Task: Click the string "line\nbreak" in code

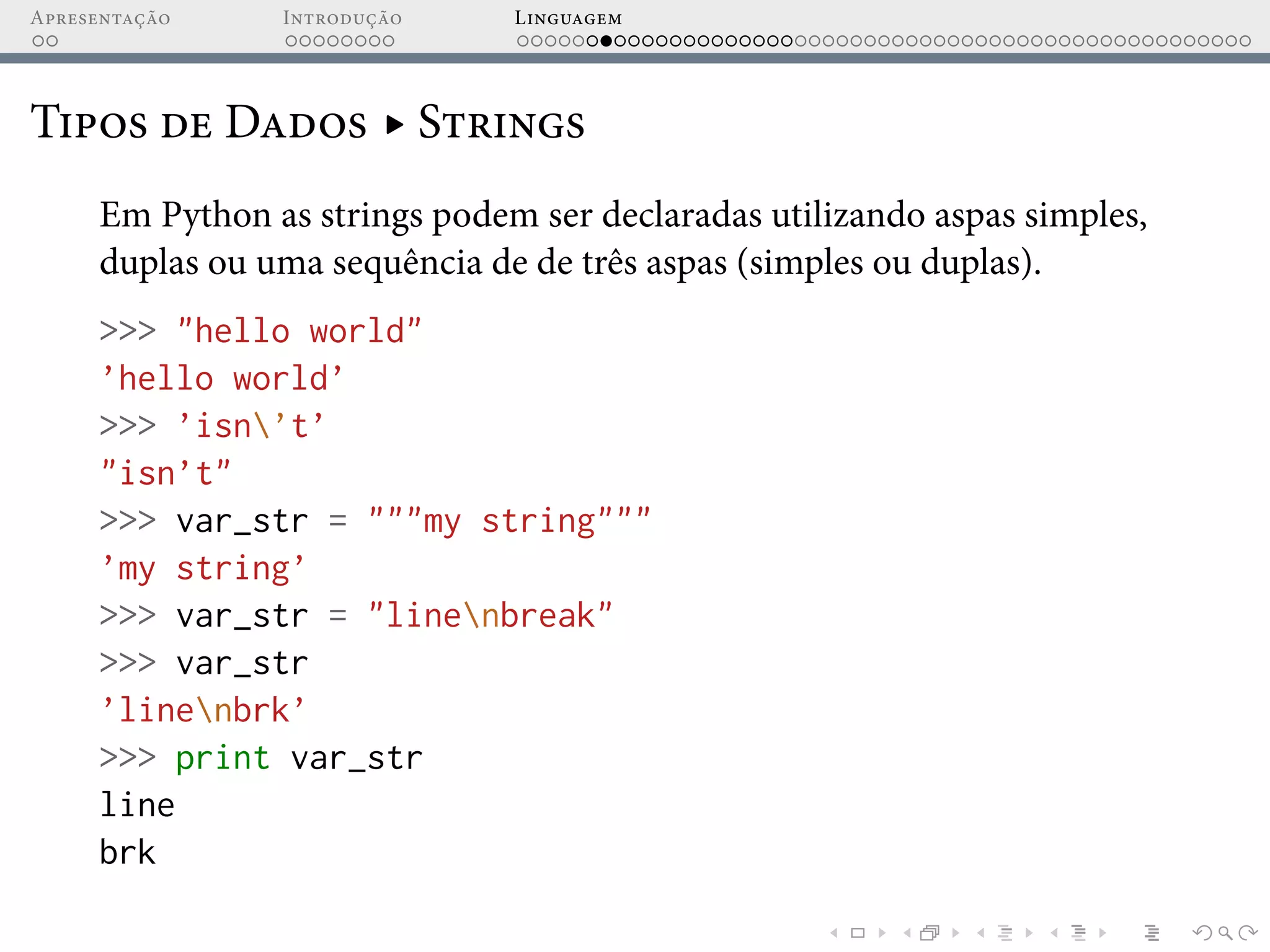Action: (x=490, y=615)
